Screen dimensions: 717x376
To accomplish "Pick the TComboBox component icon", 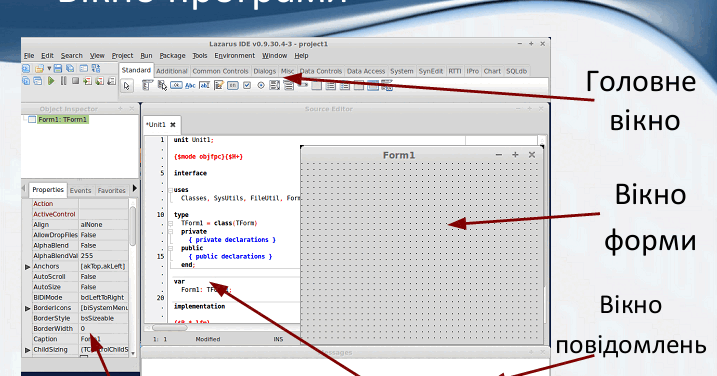I will click(x=289, y=86).
